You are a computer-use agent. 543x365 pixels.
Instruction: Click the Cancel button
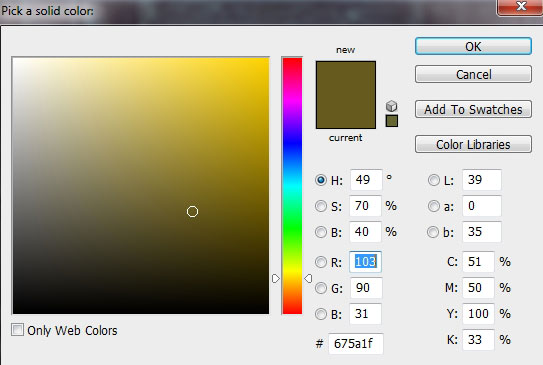click(x=473, y=74)
